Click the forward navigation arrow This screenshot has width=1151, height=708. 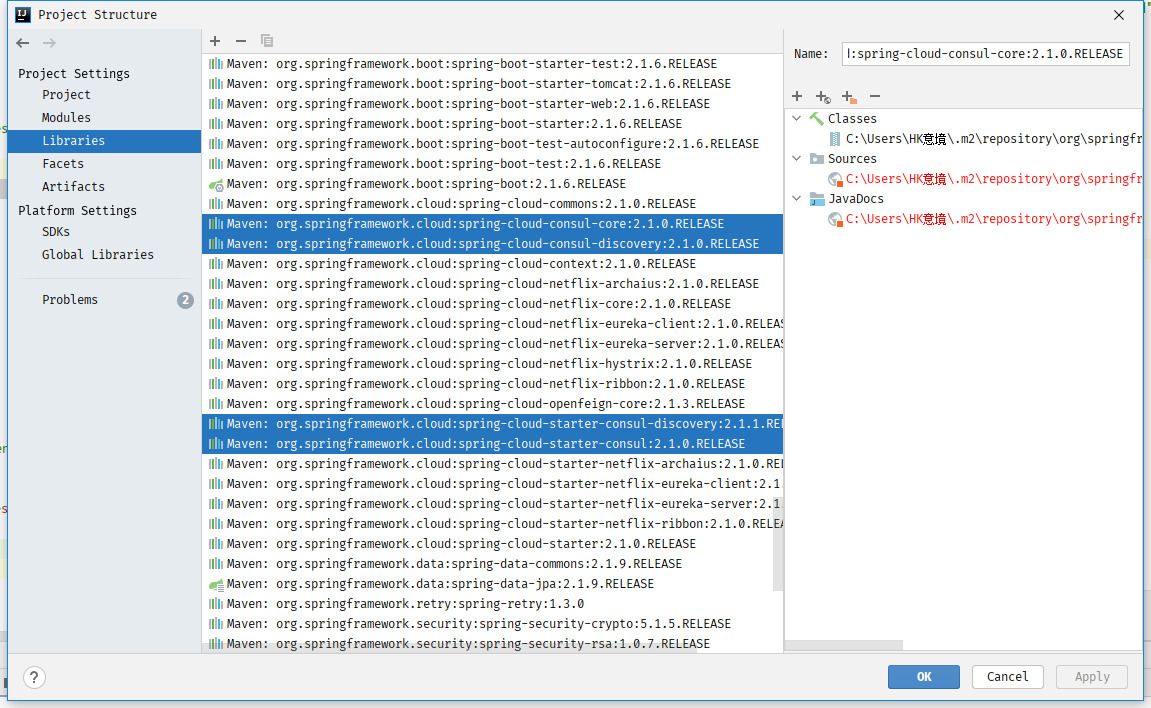[x=49, y=43]
